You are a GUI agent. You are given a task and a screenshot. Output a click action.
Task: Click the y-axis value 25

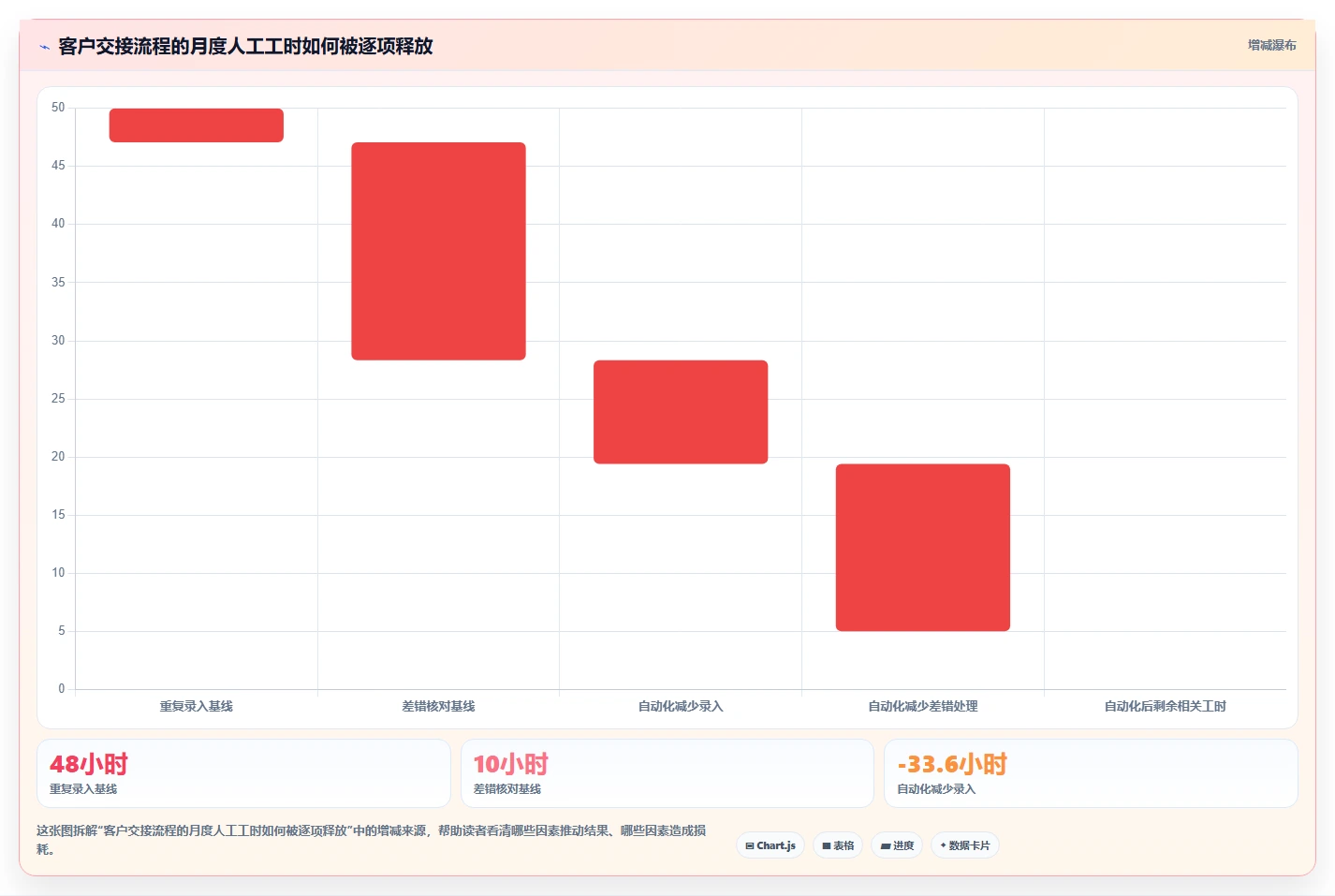[x=58, y=399]
